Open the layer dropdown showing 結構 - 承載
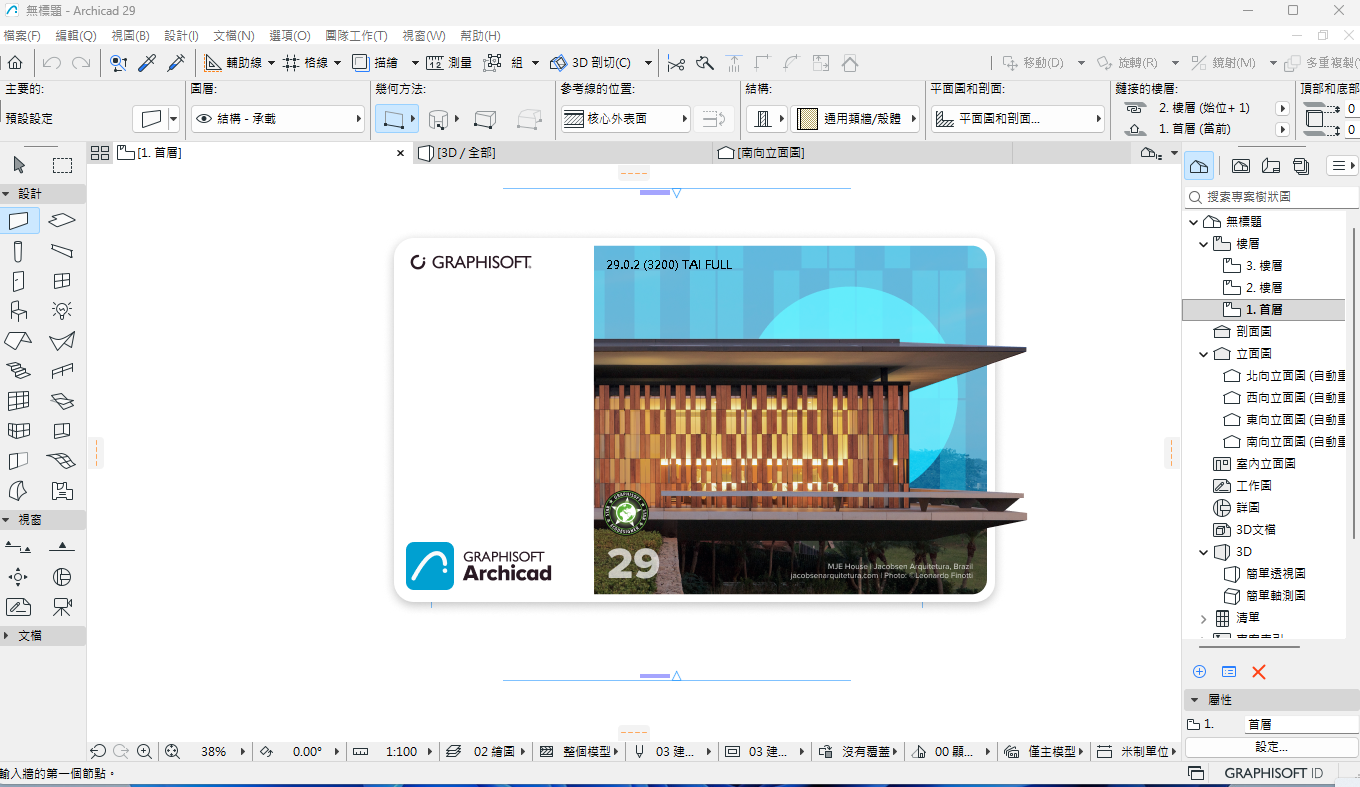This screenshot has width=1360, height=787. [277, 119]
